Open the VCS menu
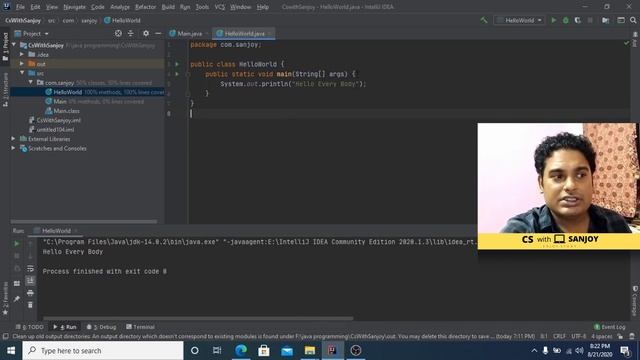Screen dimensions: 640x360 click(x=220, y=7)
